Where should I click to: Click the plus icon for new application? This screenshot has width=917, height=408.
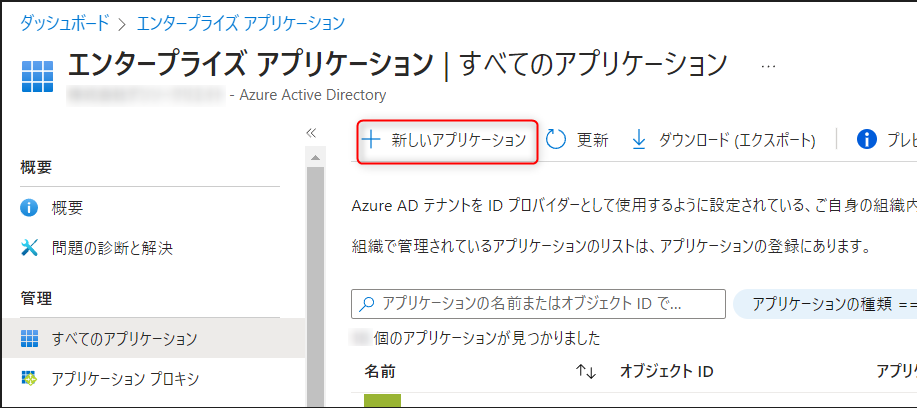[x=371, y=140]
